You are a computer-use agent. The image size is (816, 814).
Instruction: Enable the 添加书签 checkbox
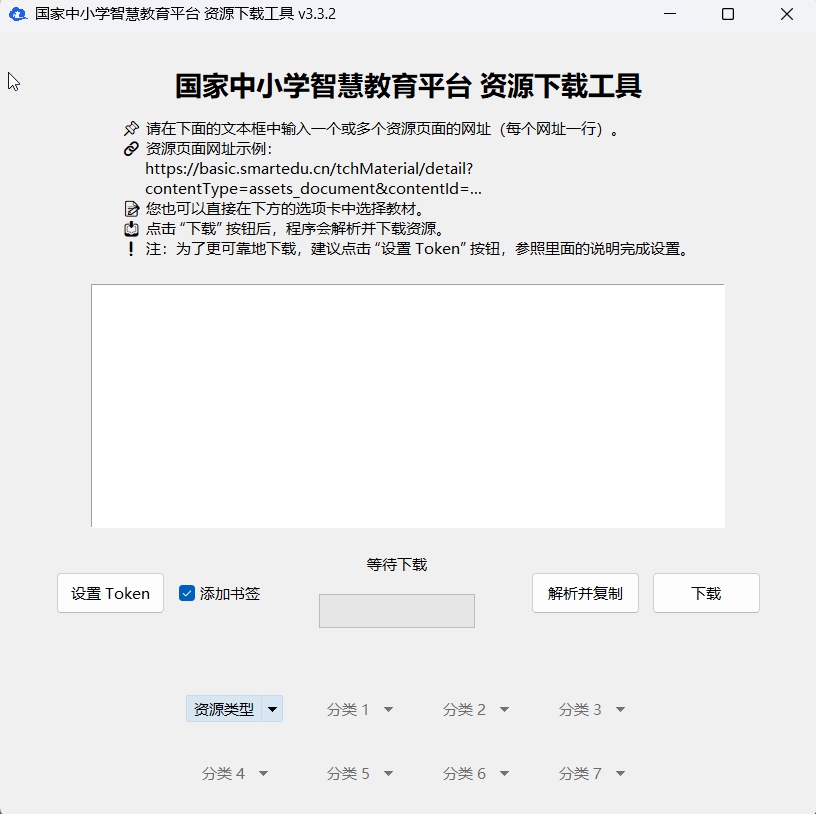186,593
